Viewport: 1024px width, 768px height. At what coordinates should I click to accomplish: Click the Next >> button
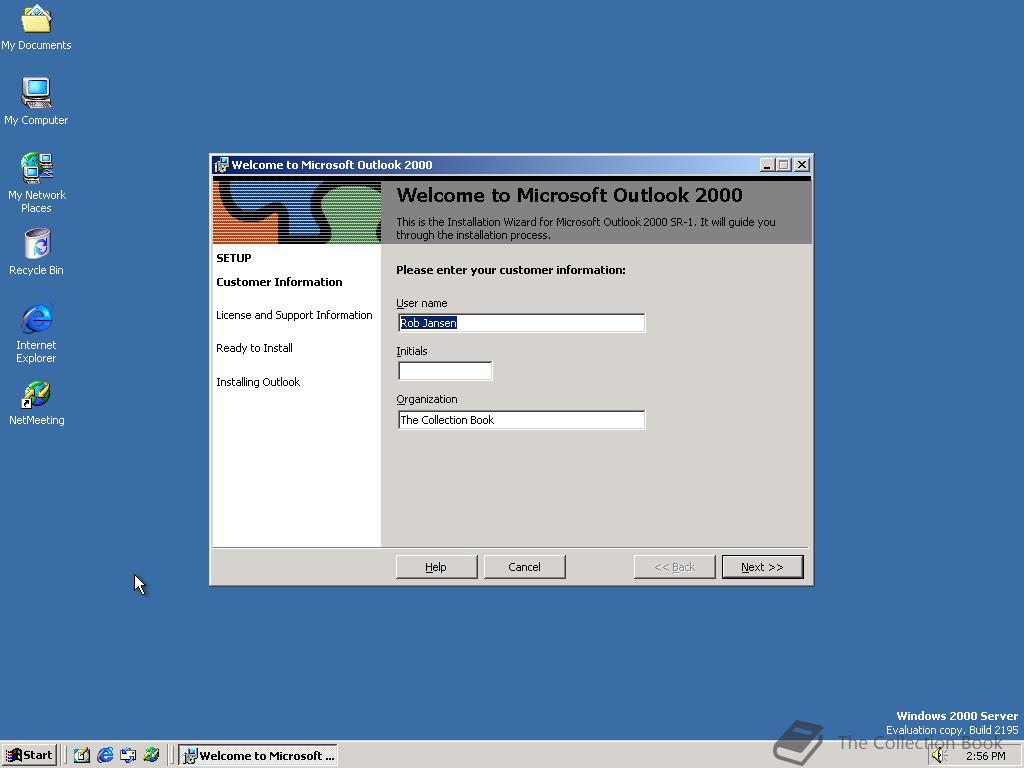762,567
